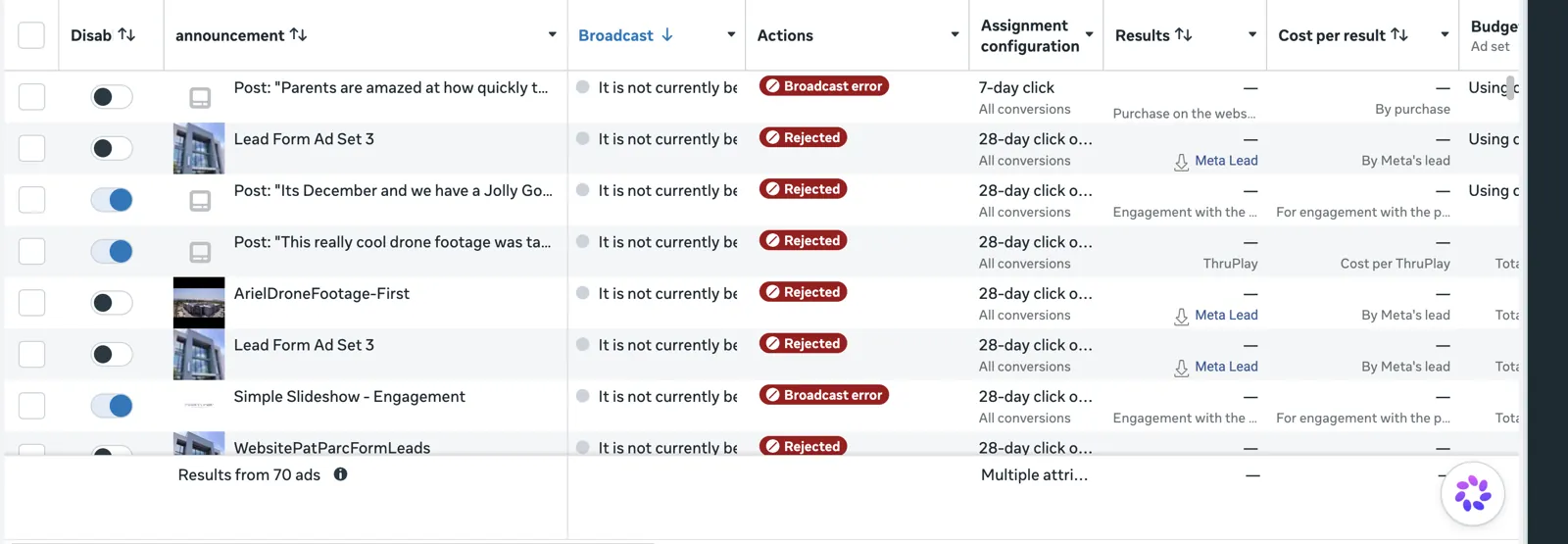This screenshot has width=1568, height=544.
Task: Click the purple Meta AI assistant icon
Action: click(x=1472, y=494)
